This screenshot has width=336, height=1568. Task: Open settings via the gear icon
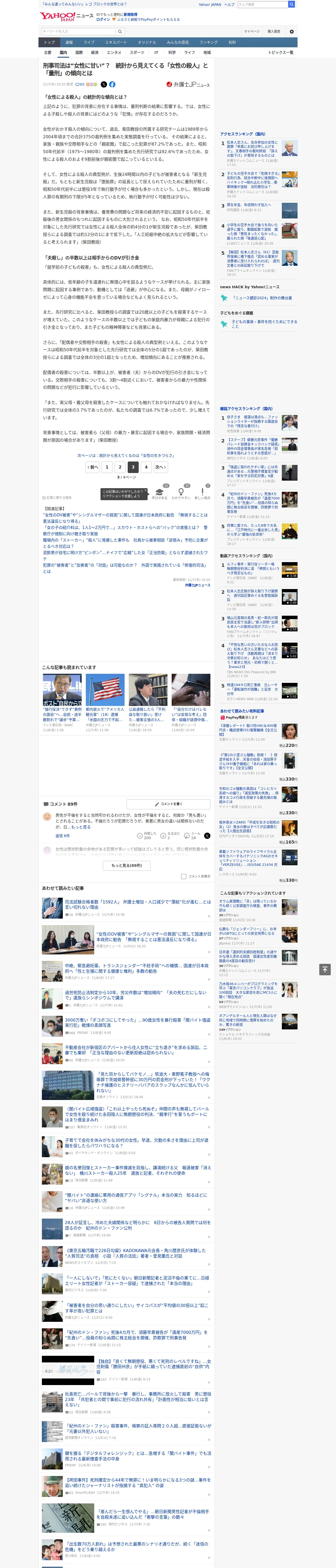[x=292, y=32]
